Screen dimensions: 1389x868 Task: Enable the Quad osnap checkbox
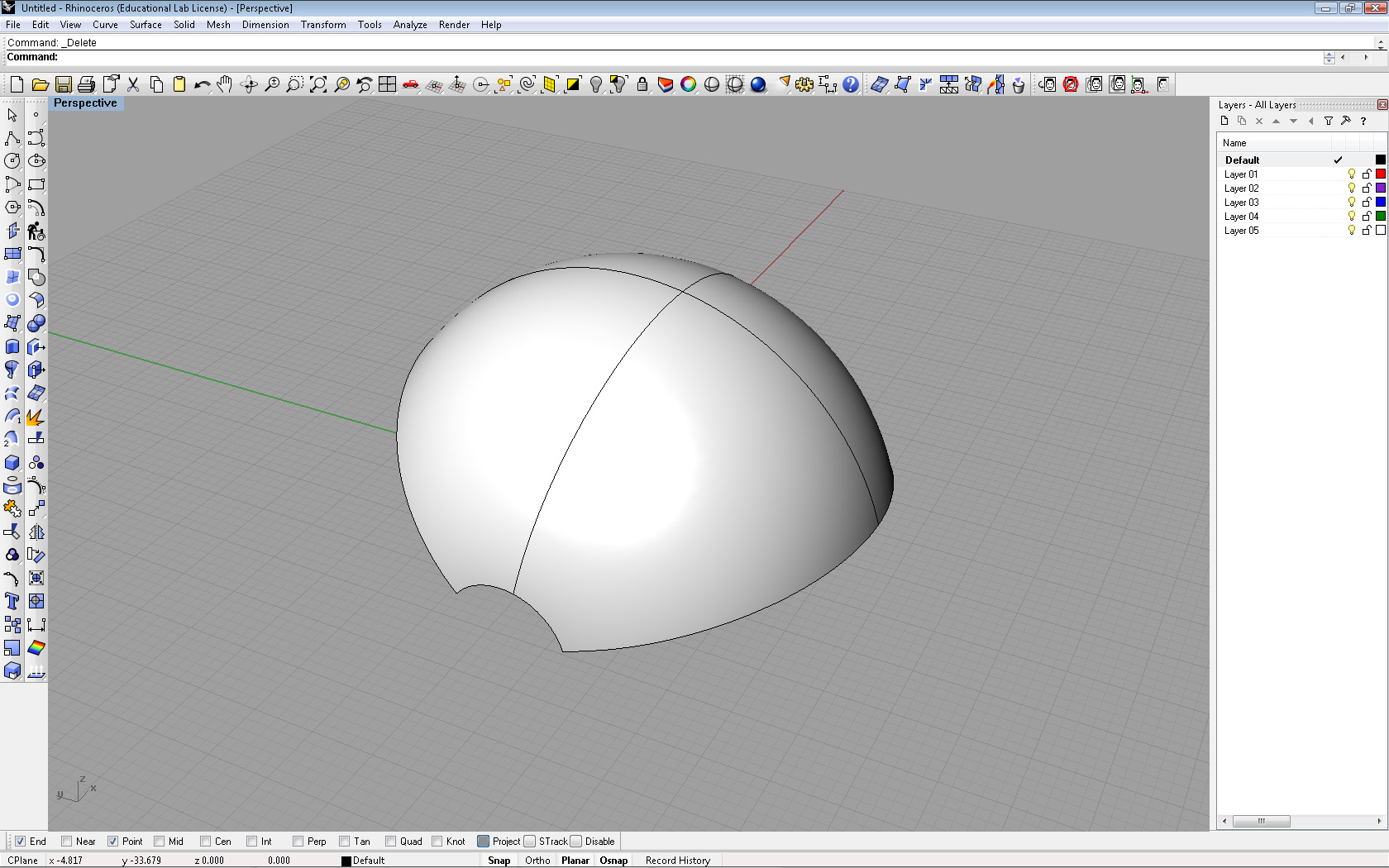coord(390,842)
